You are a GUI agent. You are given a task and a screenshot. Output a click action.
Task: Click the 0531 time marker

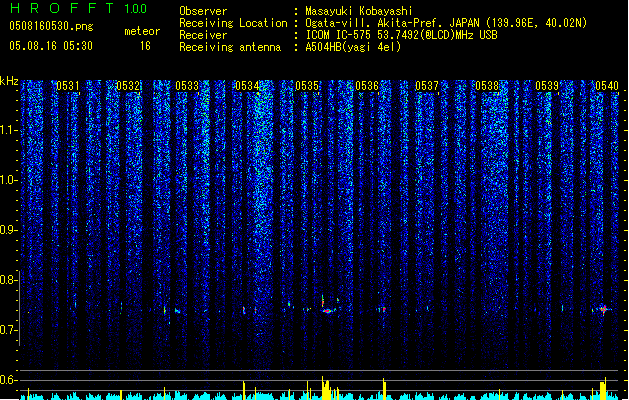click(x=68, y=86)
